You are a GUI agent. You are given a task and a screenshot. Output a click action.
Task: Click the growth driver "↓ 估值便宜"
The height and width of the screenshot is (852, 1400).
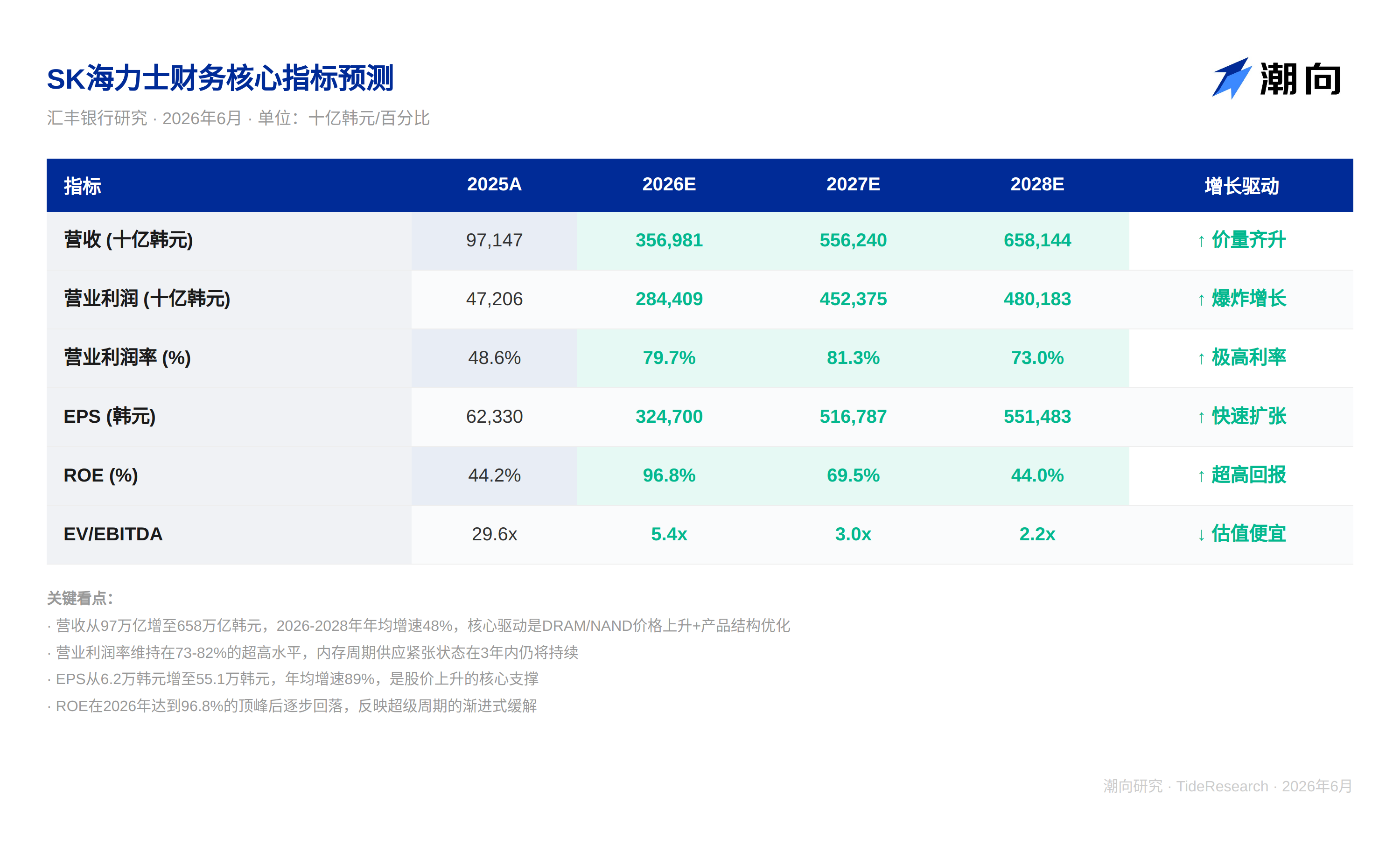[x=1241, y=534]
